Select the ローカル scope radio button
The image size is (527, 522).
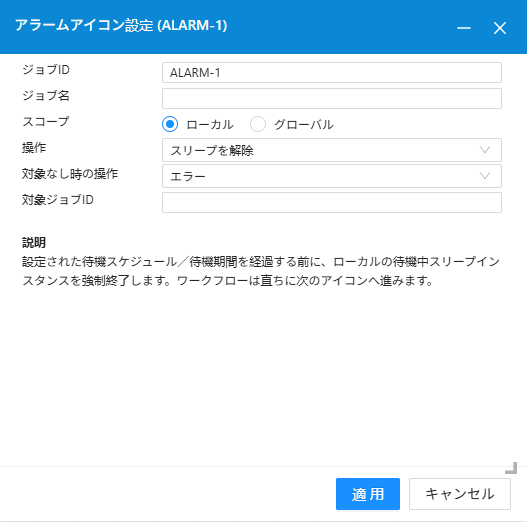(x=170, y=124)
